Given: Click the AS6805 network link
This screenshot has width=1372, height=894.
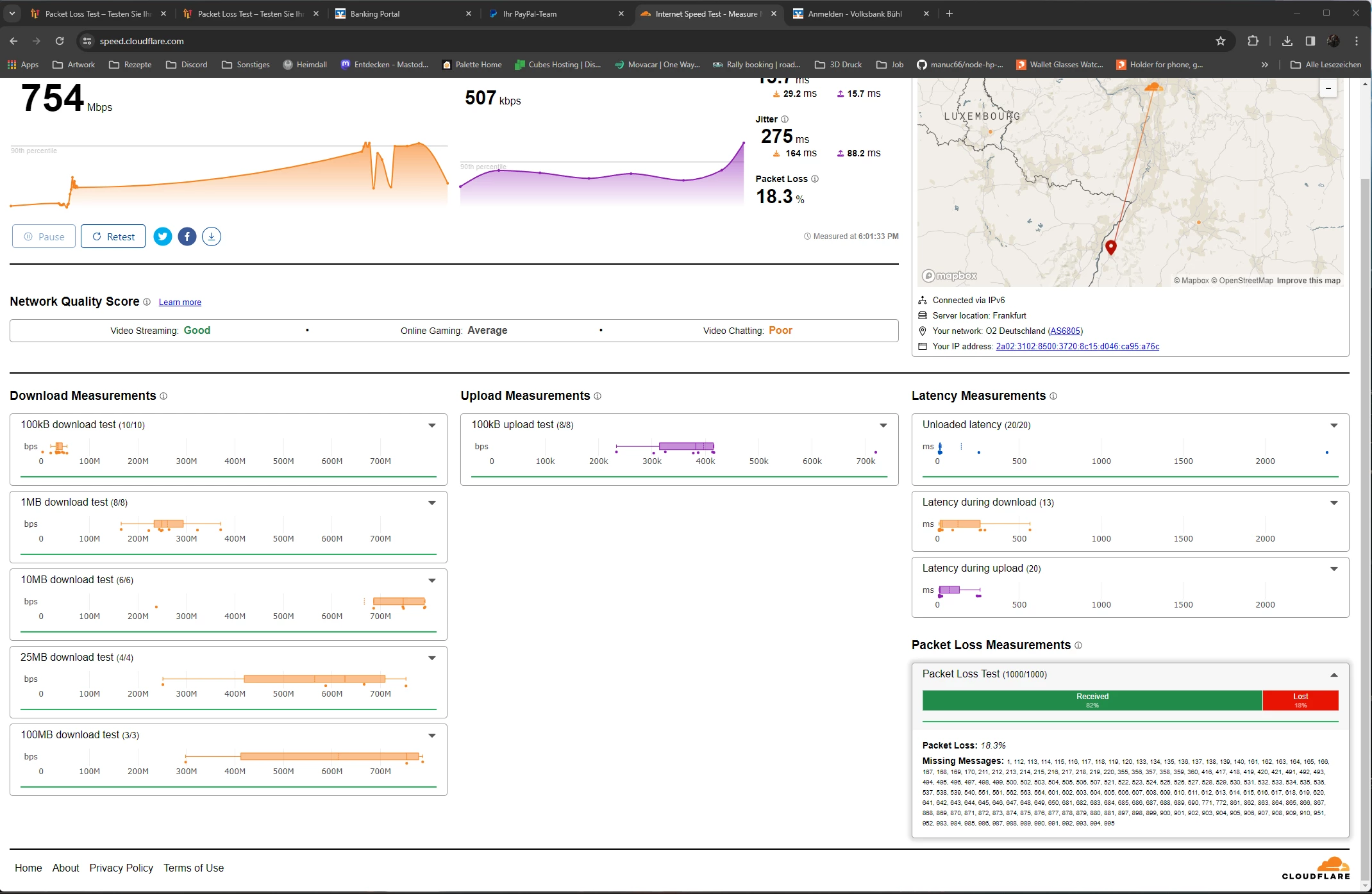Looking at the screenshot, I should [1065, 331].
